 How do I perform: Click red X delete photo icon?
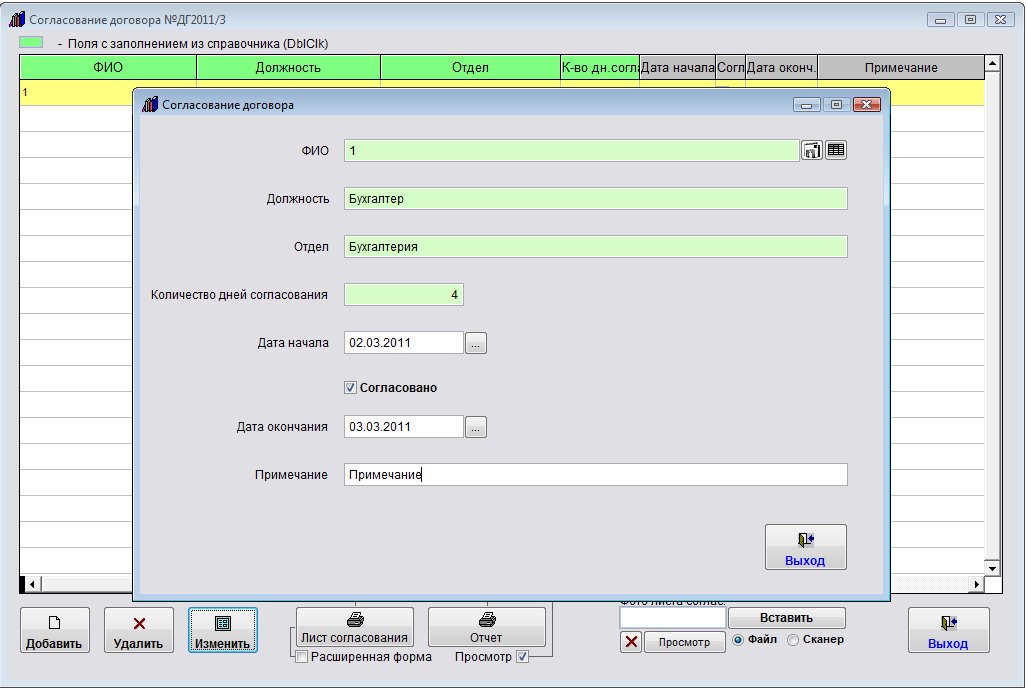pos(631,641)
